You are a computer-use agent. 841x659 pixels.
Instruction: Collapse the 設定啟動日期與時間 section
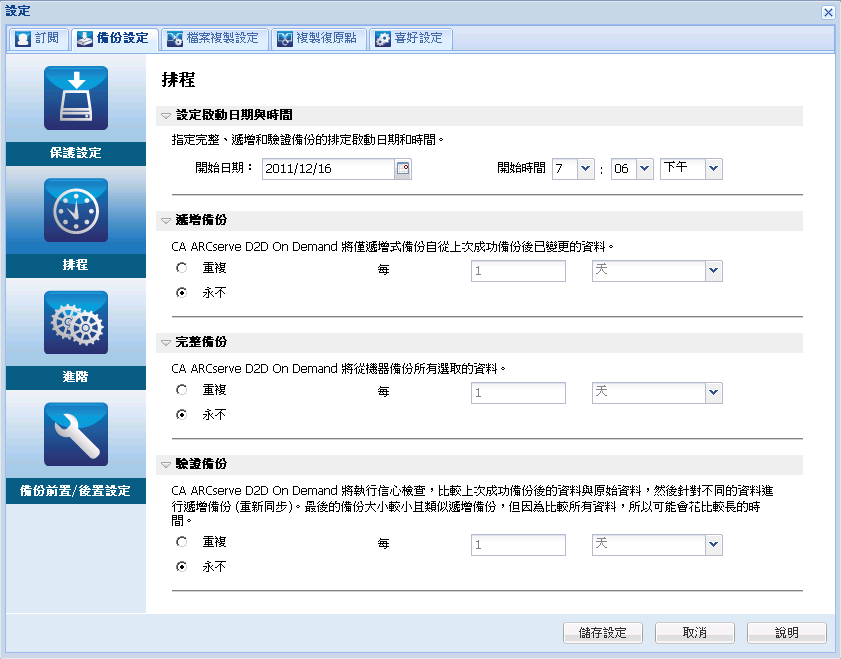click(x=166, y=115)
